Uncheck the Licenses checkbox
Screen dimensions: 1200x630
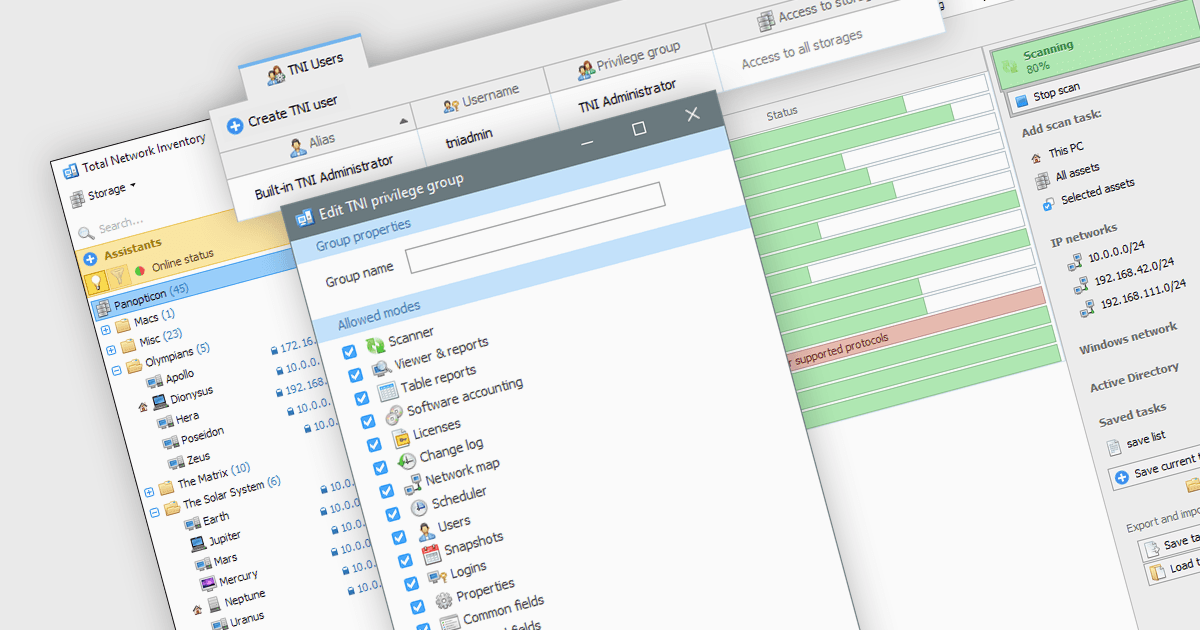coord(374,444)
